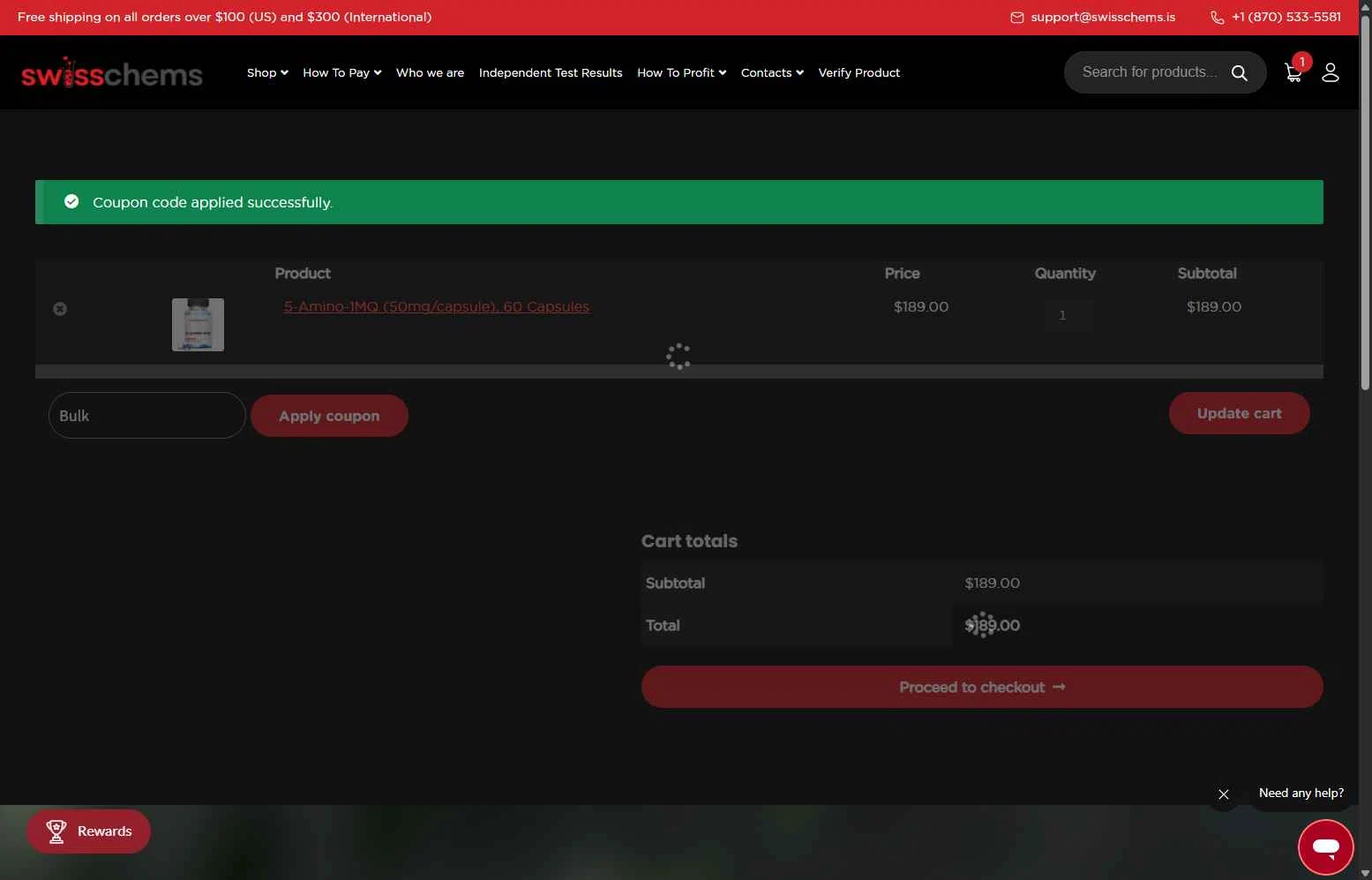1372x880 pixels.
Task: Expand the How To Profit menu
Action: coord(681,73)
